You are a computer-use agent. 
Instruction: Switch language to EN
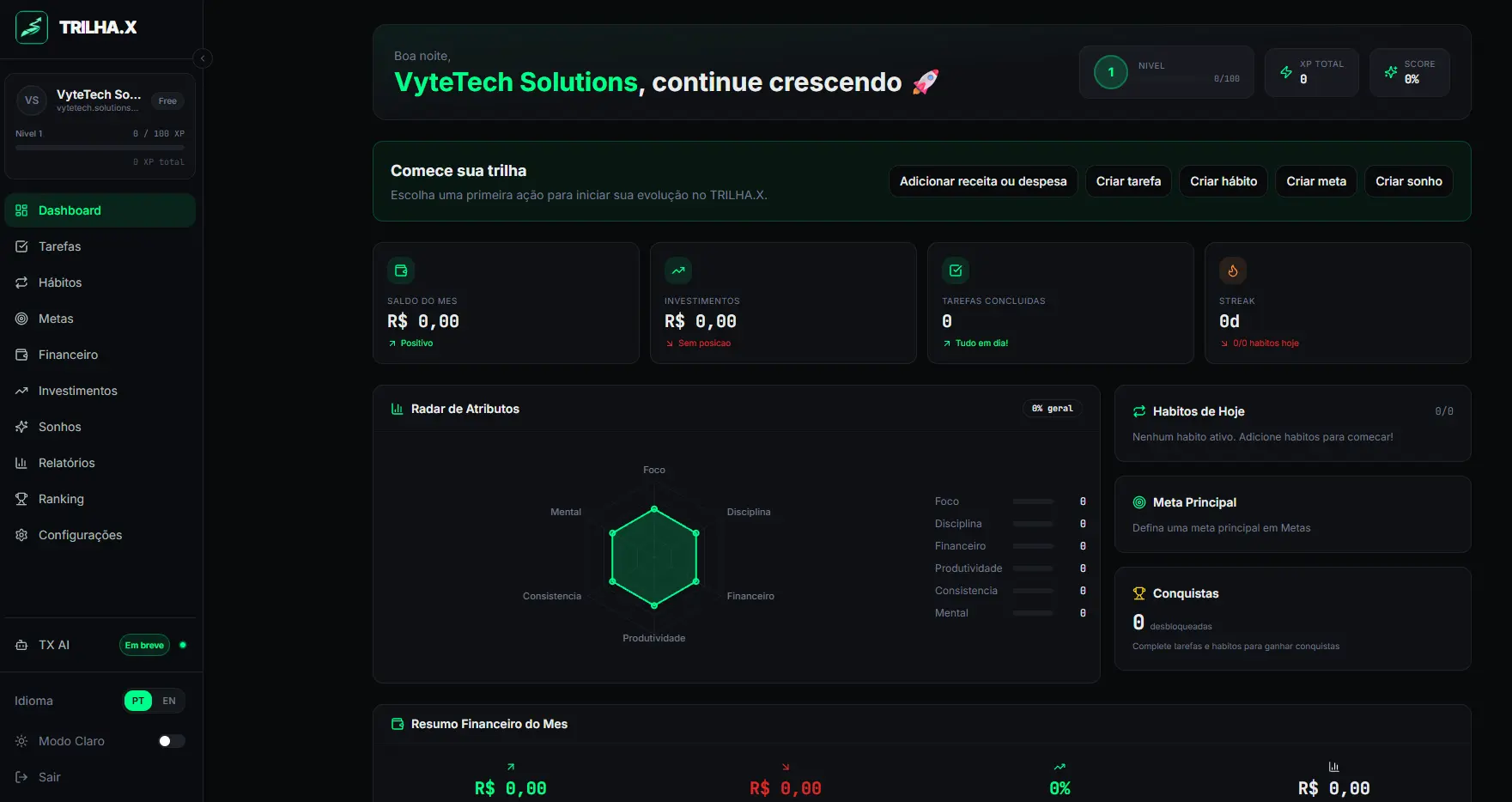point(169,701)
